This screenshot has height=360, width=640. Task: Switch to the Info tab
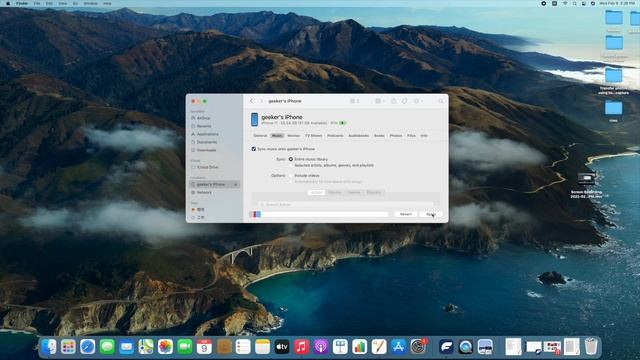pos(424,136)
